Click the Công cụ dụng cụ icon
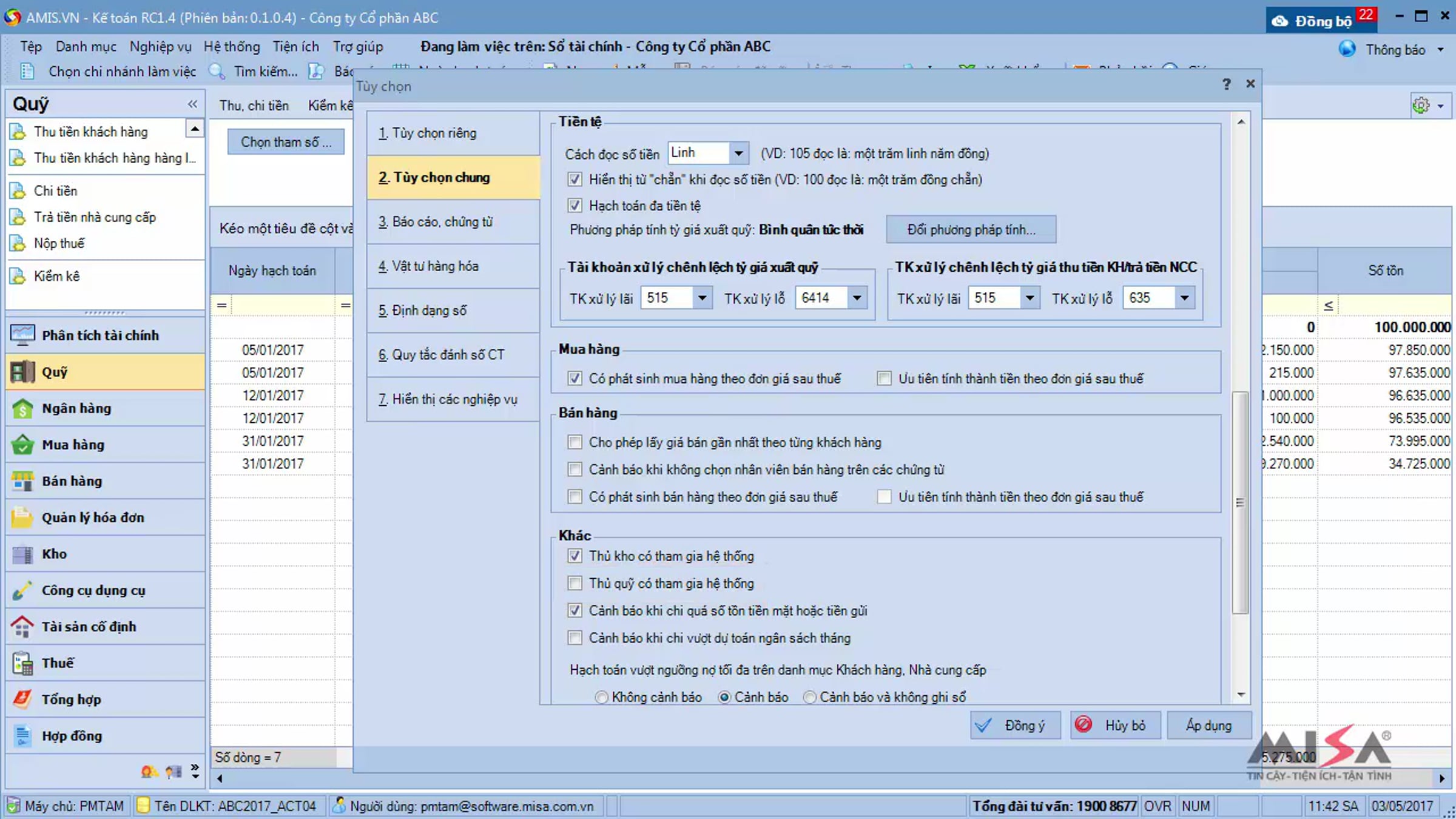This screenshot has width=1456, height=819. [22, 590]
